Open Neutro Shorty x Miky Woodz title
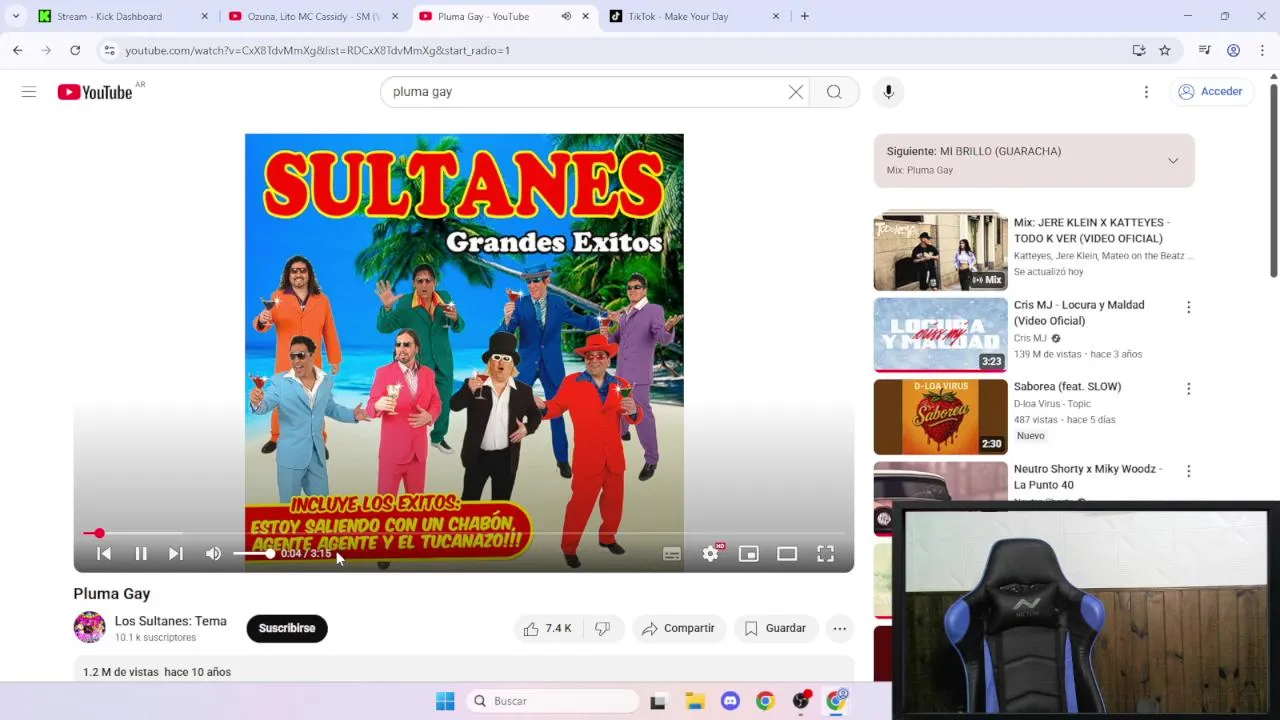The height and width of the screenshot is (720, 1280). coord(1088,477)
